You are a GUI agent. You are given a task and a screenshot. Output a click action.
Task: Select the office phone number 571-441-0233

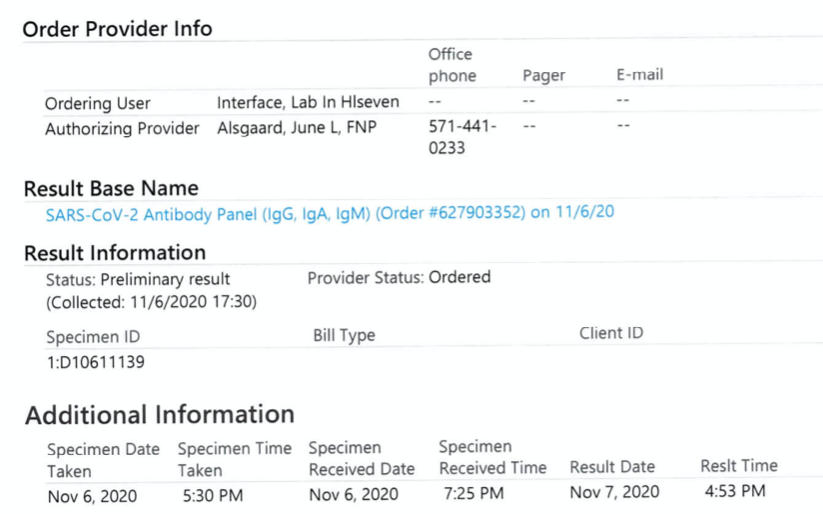point(462,137)
